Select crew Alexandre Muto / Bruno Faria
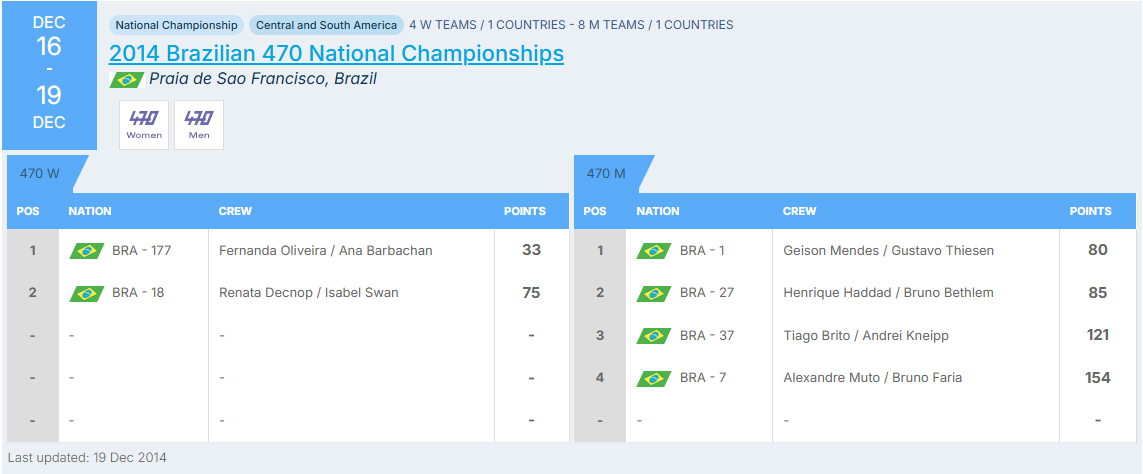 (x=873, y=378)
